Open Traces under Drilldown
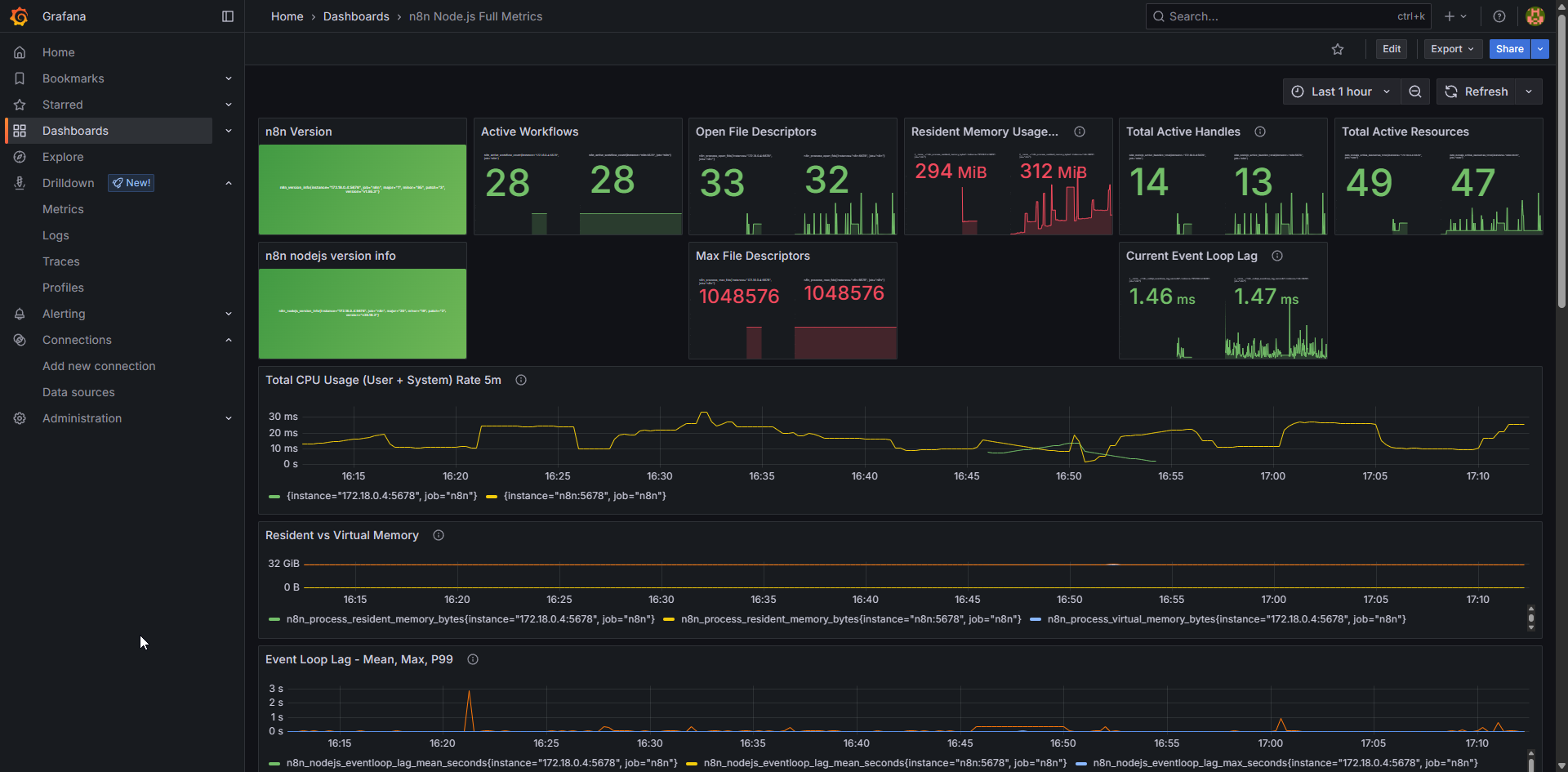Screen dimensions: 1568x772 pyautogui.click(x=61, y=261)
